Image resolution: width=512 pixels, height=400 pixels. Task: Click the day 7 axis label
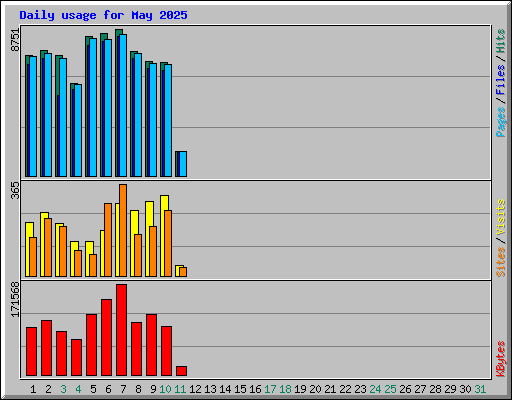tap(123, 389)
